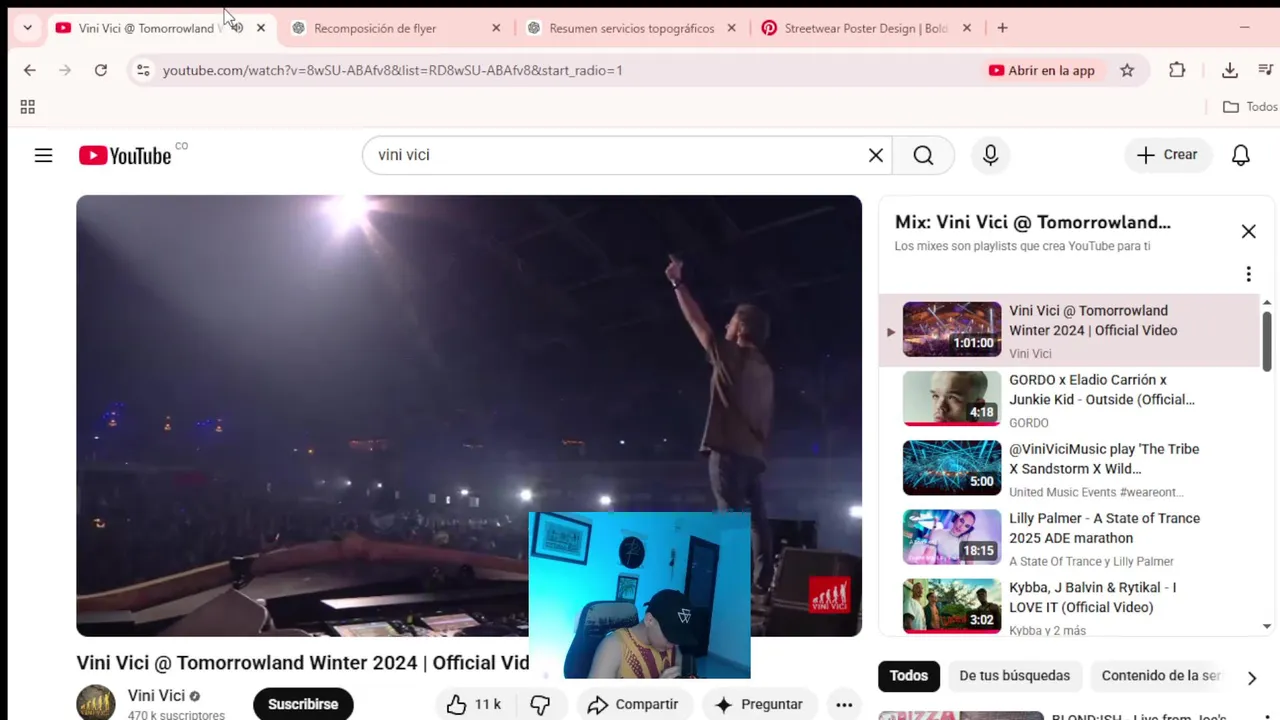Click the magnifier search button
Viewport: 1280px width, 720px height.
coord(923,155)
